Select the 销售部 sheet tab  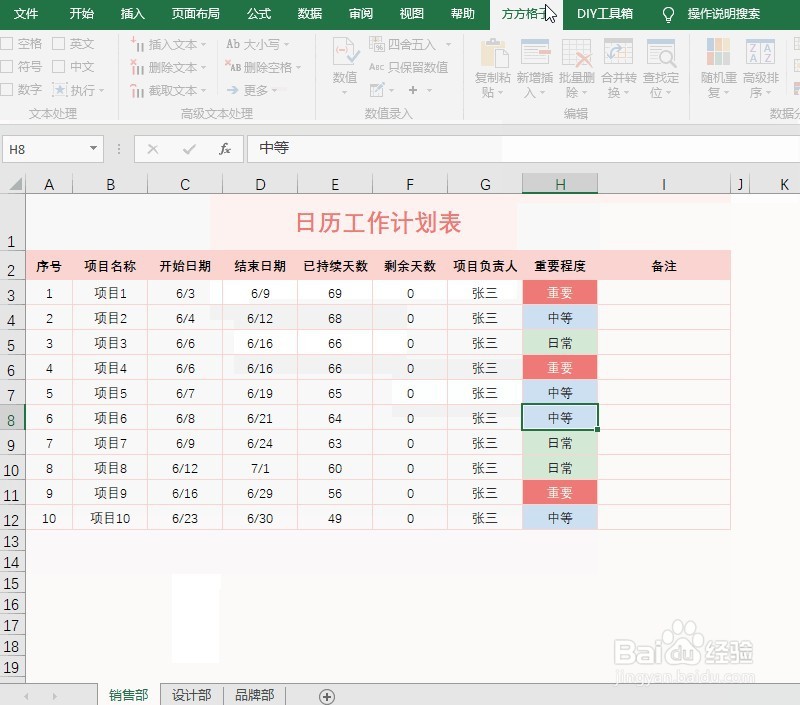[x=129, y=695]
